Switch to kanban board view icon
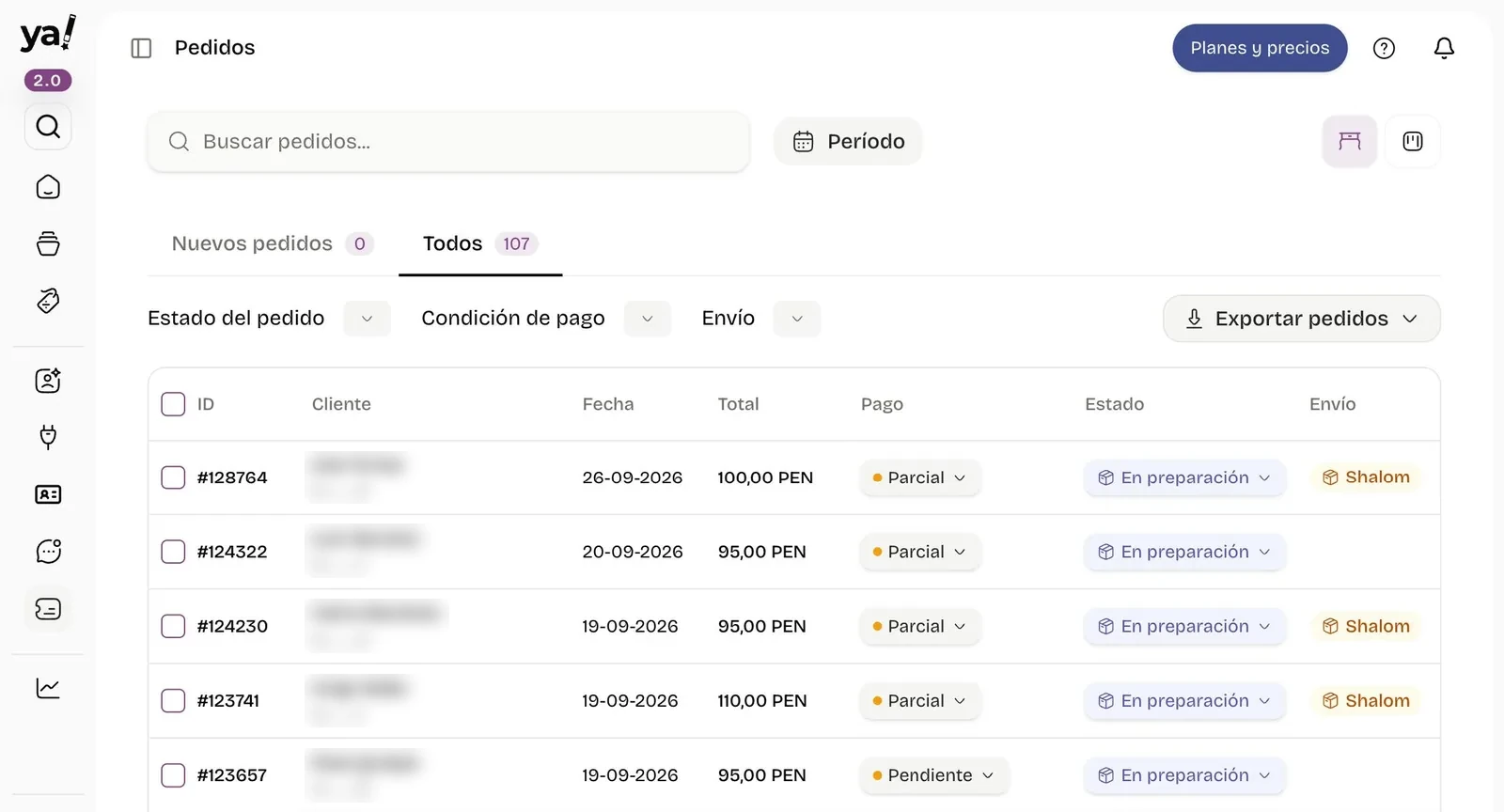The width and height of the screenshot is (1504, 812). click(x=1413, y=141)
